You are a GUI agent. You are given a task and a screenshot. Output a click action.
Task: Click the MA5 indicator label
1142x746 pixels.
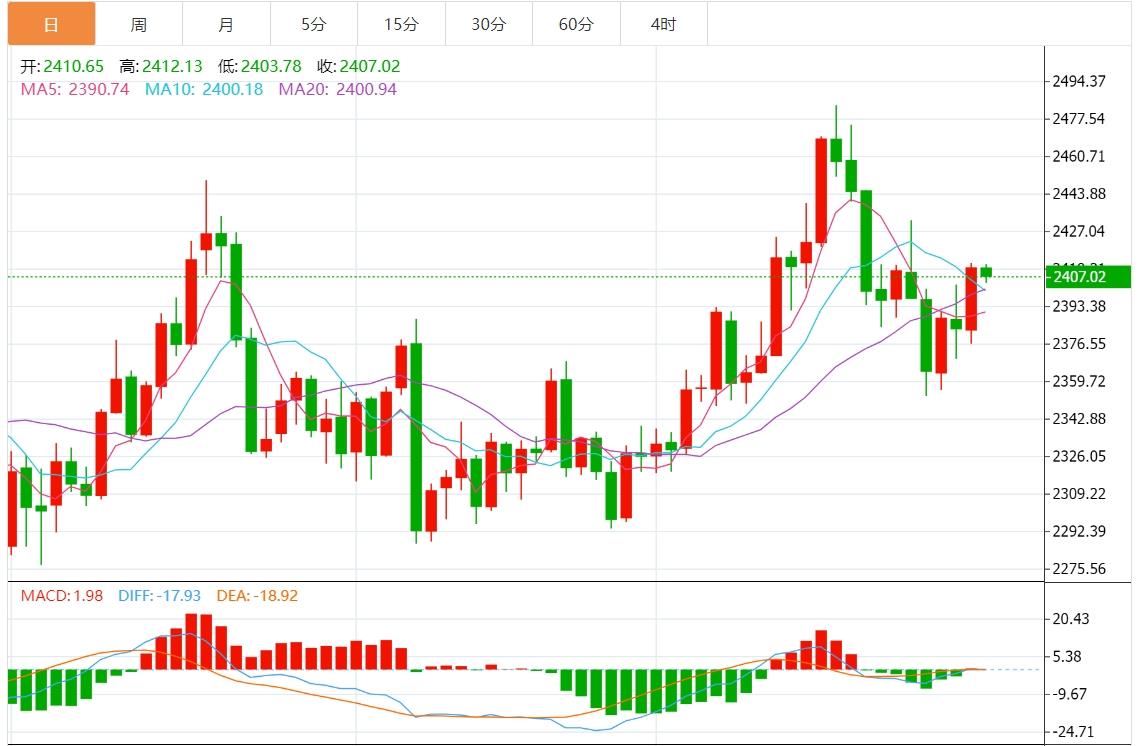click(x=75, y=89)
